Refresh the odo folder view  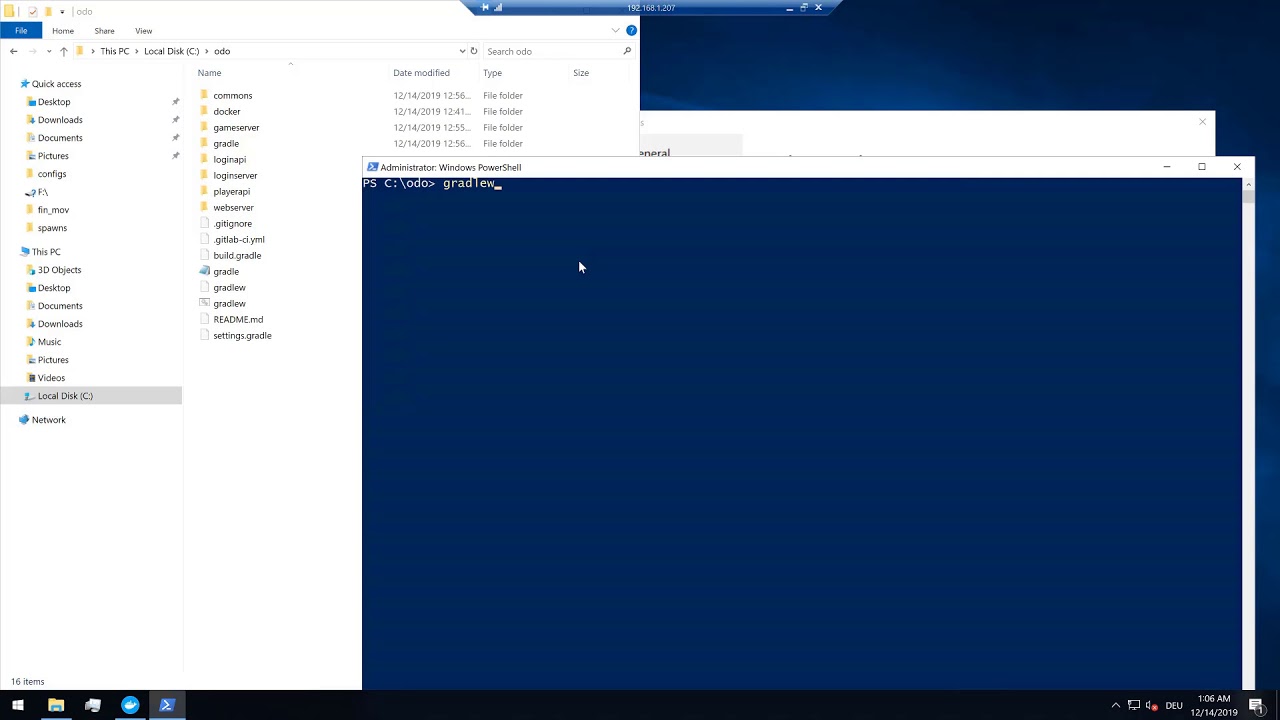click(x=474, y=51)
